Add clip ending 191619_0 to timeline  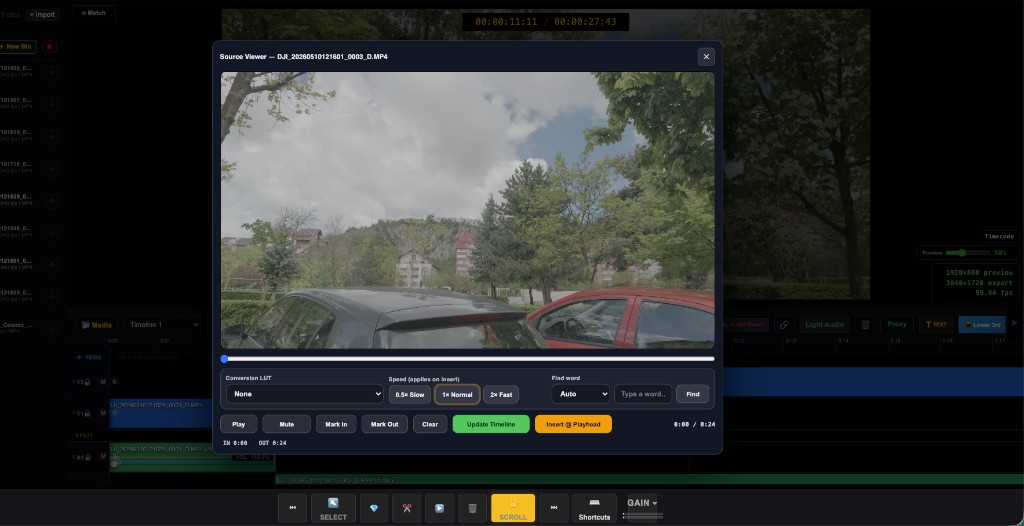coord(51,136)
